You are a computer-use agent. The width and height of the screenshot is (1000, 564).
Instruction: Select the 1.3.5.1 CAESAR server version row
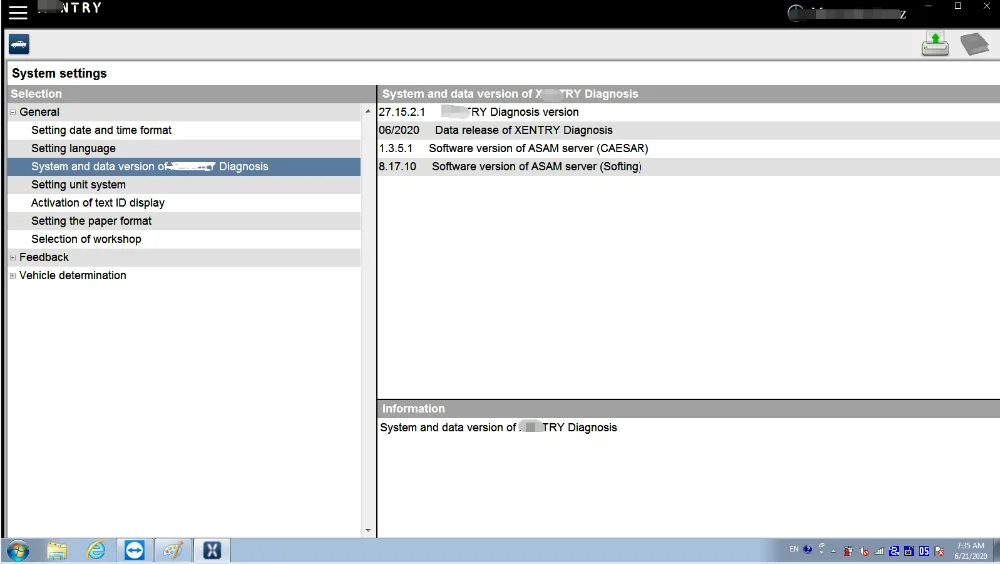click(689, 148)
